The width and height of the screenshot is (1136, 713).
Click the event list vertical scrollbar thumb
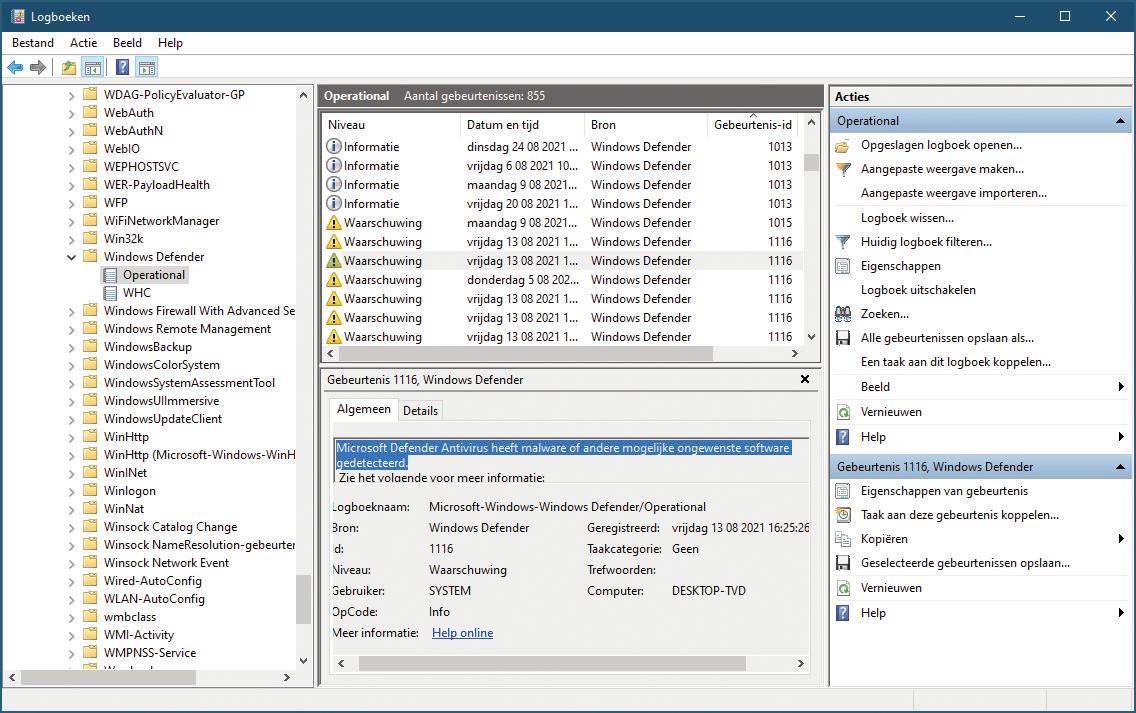(811, 162)
